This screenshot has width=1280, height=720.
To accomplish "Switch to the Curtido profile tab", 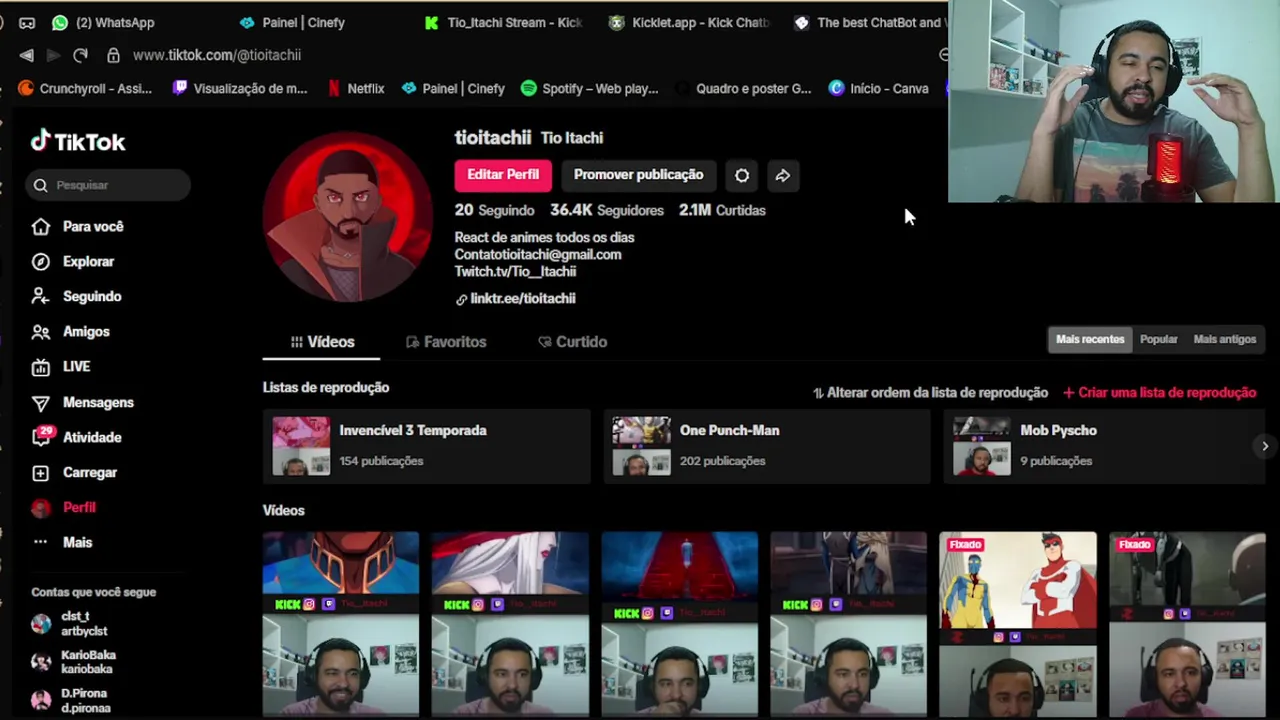I will coord(573,342).
